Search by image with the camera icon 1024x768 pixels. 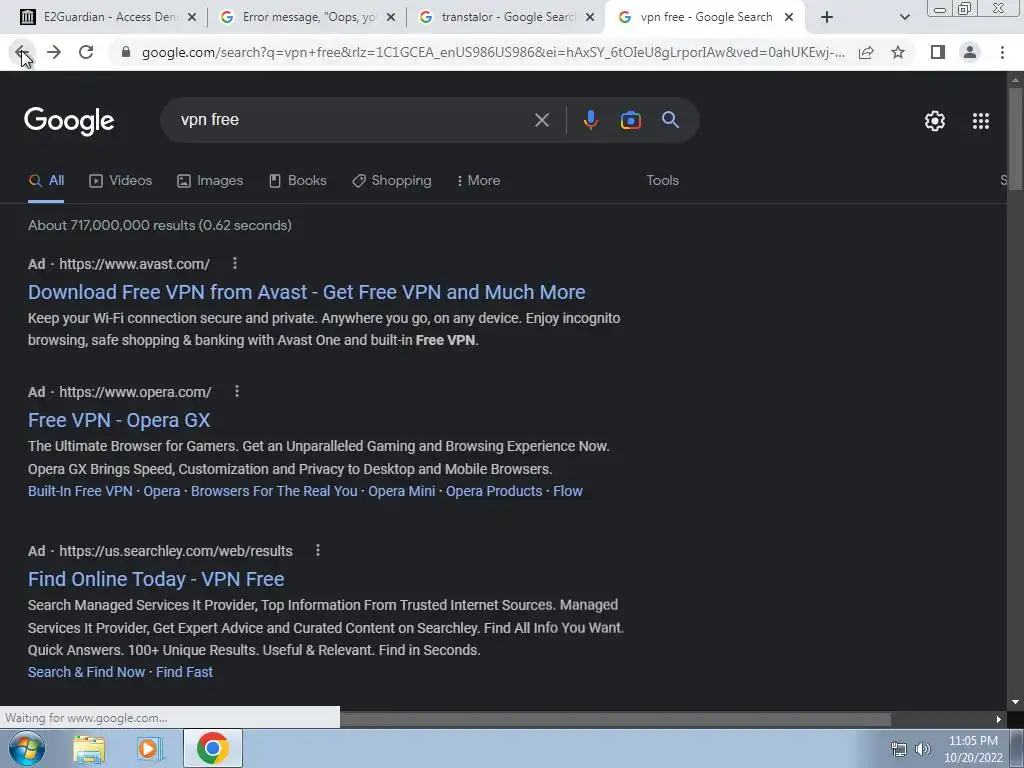pyautogui.click(x=630, y=120)
